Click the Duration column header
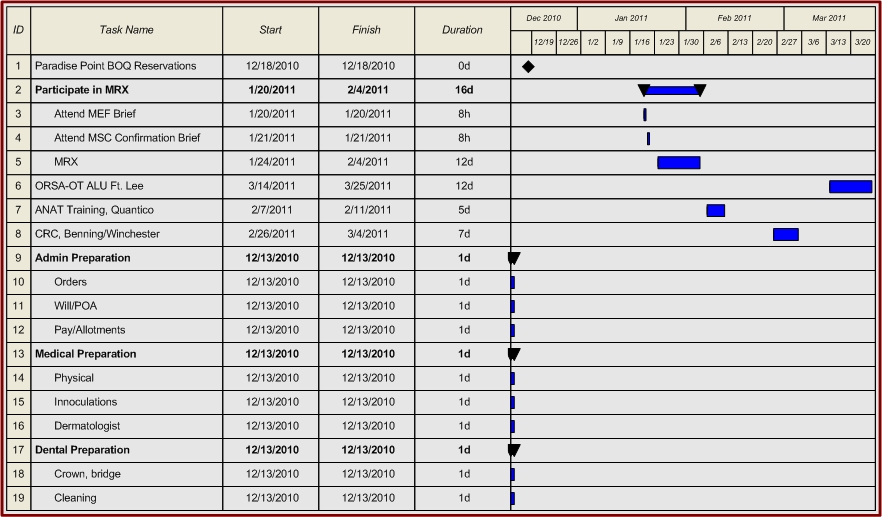Screen dimensions: 882x517 tap(462, 30)
